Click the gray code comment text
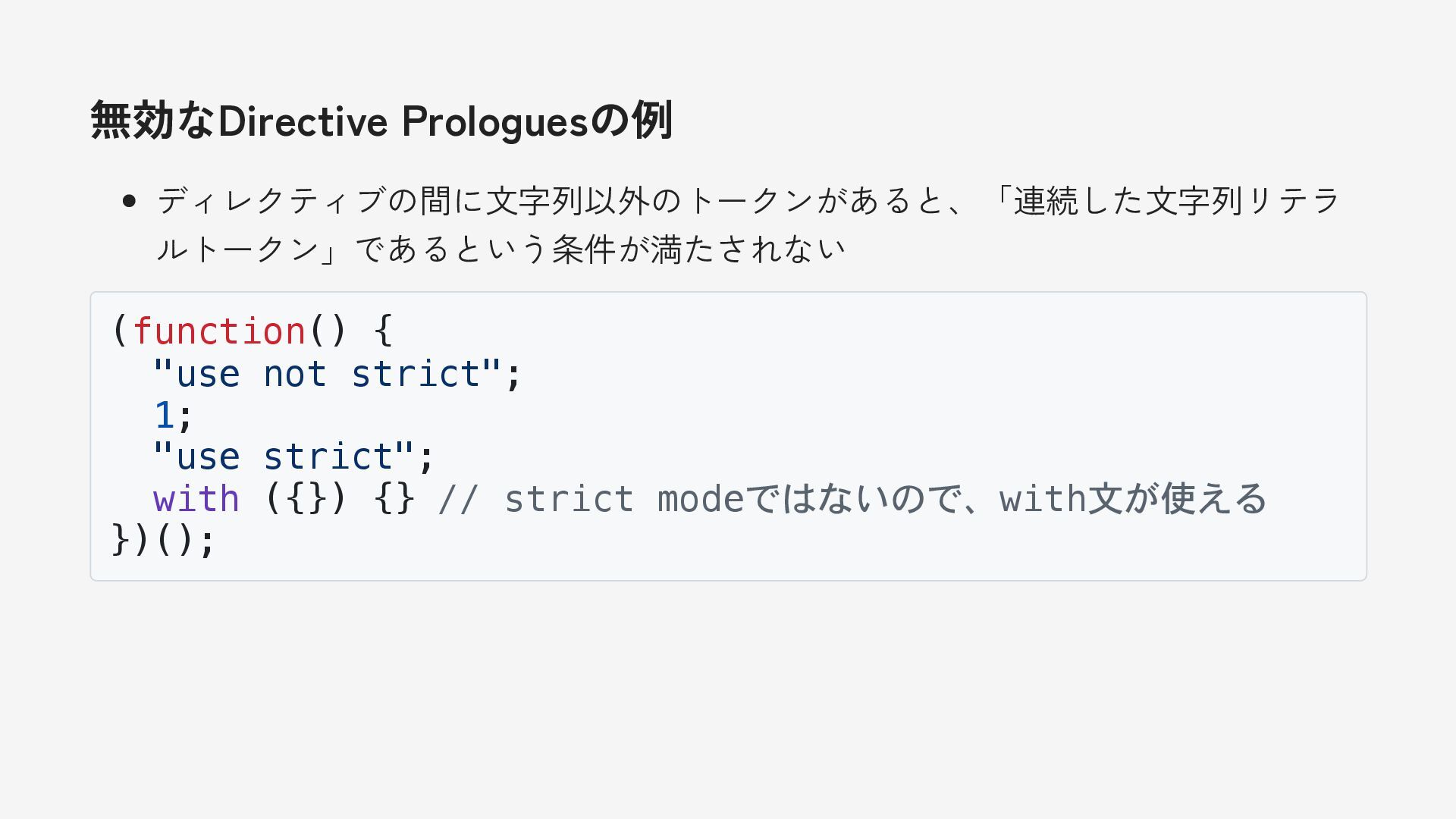1456x819 pixels. click(851, 499)
